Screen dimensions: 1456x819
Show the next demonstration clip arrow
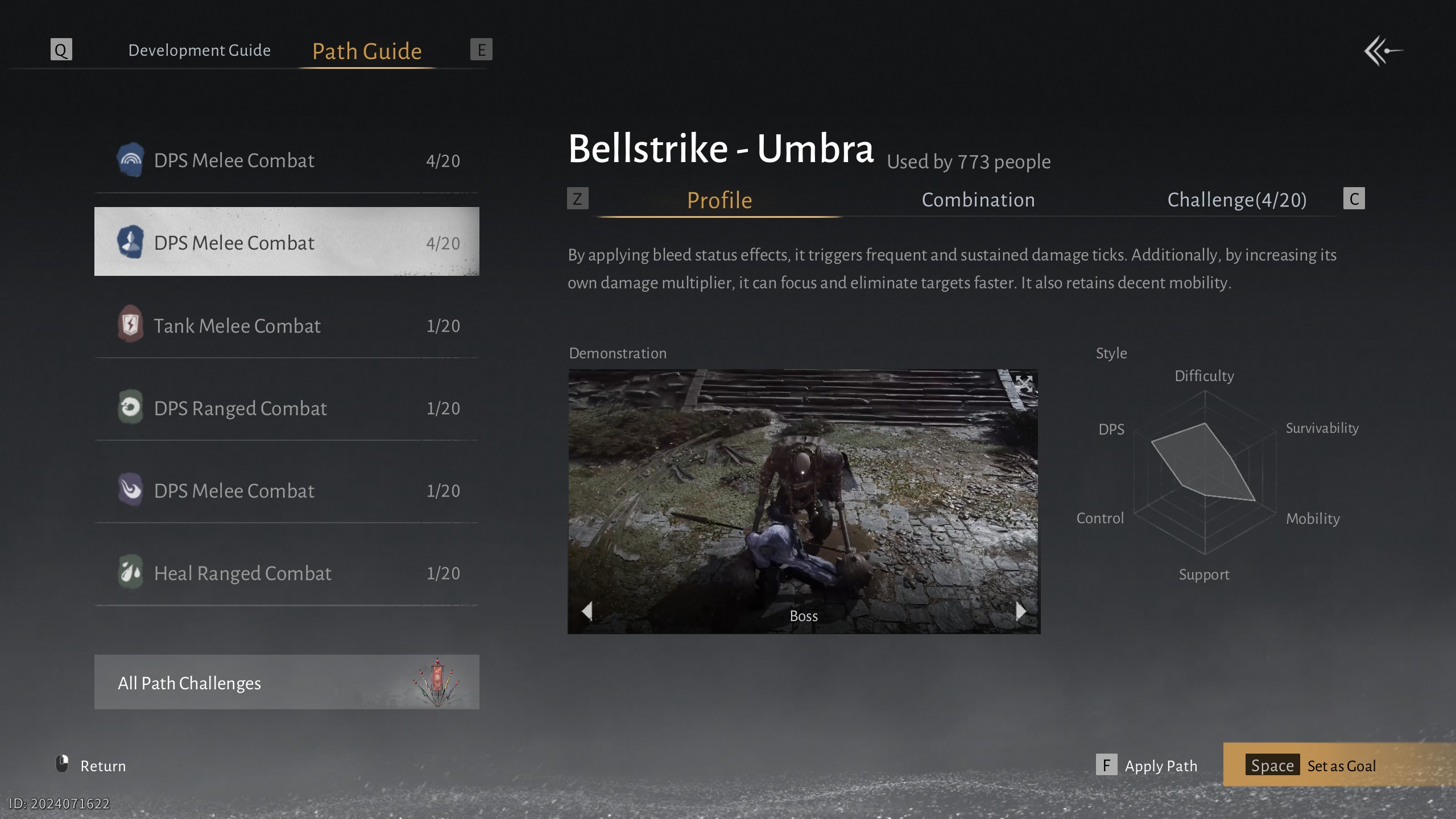click(1021, 611)
